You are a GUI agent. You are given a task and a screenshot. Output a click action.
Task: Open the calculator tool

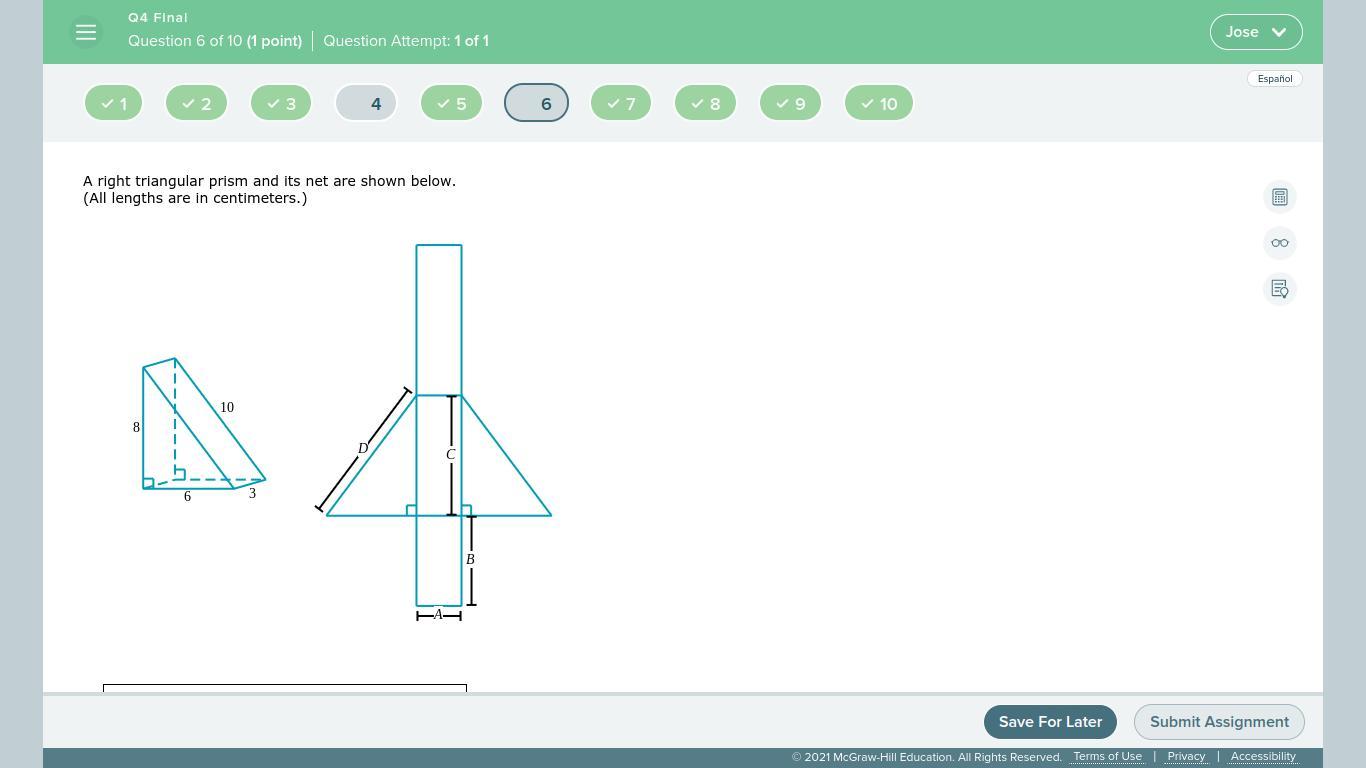pyautogui.click(x=1280, y=197)
